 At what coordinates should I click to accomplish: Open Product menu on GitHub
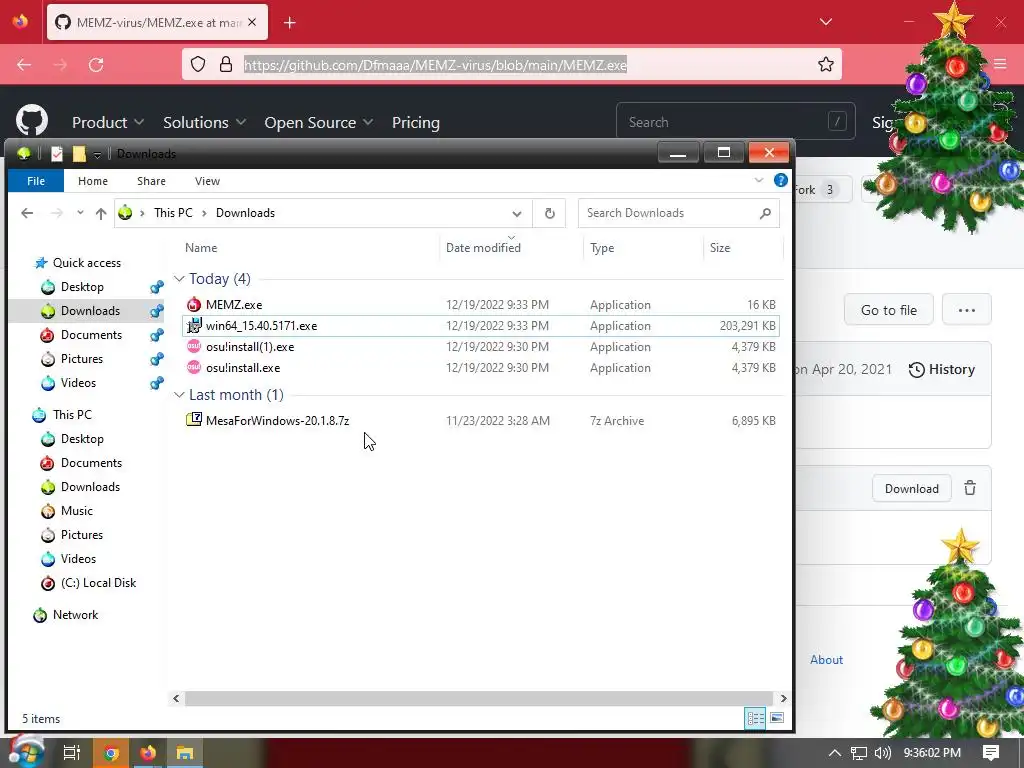(108, 122)
